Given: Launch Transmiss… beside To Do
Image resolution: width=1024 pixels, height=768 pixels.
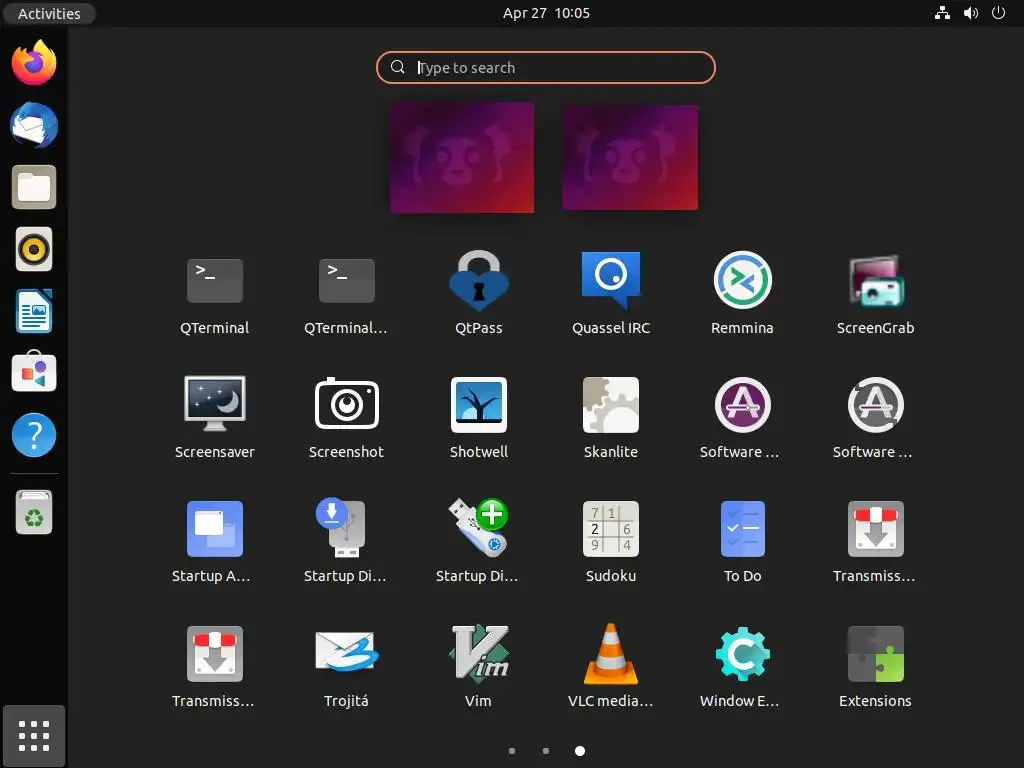Looking at the screenshot, I should coord(875,528).
